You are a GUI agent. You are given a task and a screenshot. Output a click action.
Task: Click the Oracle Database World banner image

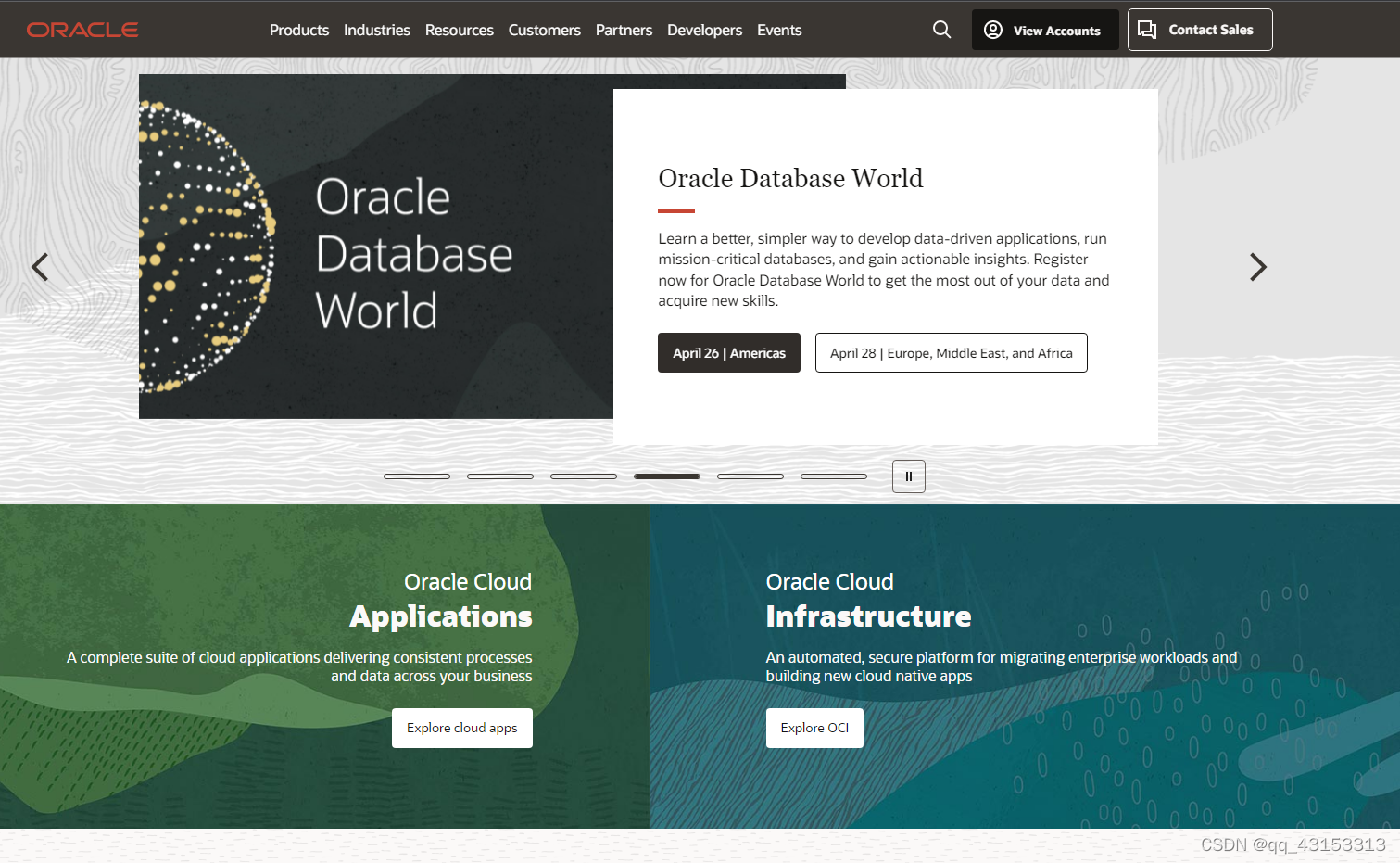376,247
